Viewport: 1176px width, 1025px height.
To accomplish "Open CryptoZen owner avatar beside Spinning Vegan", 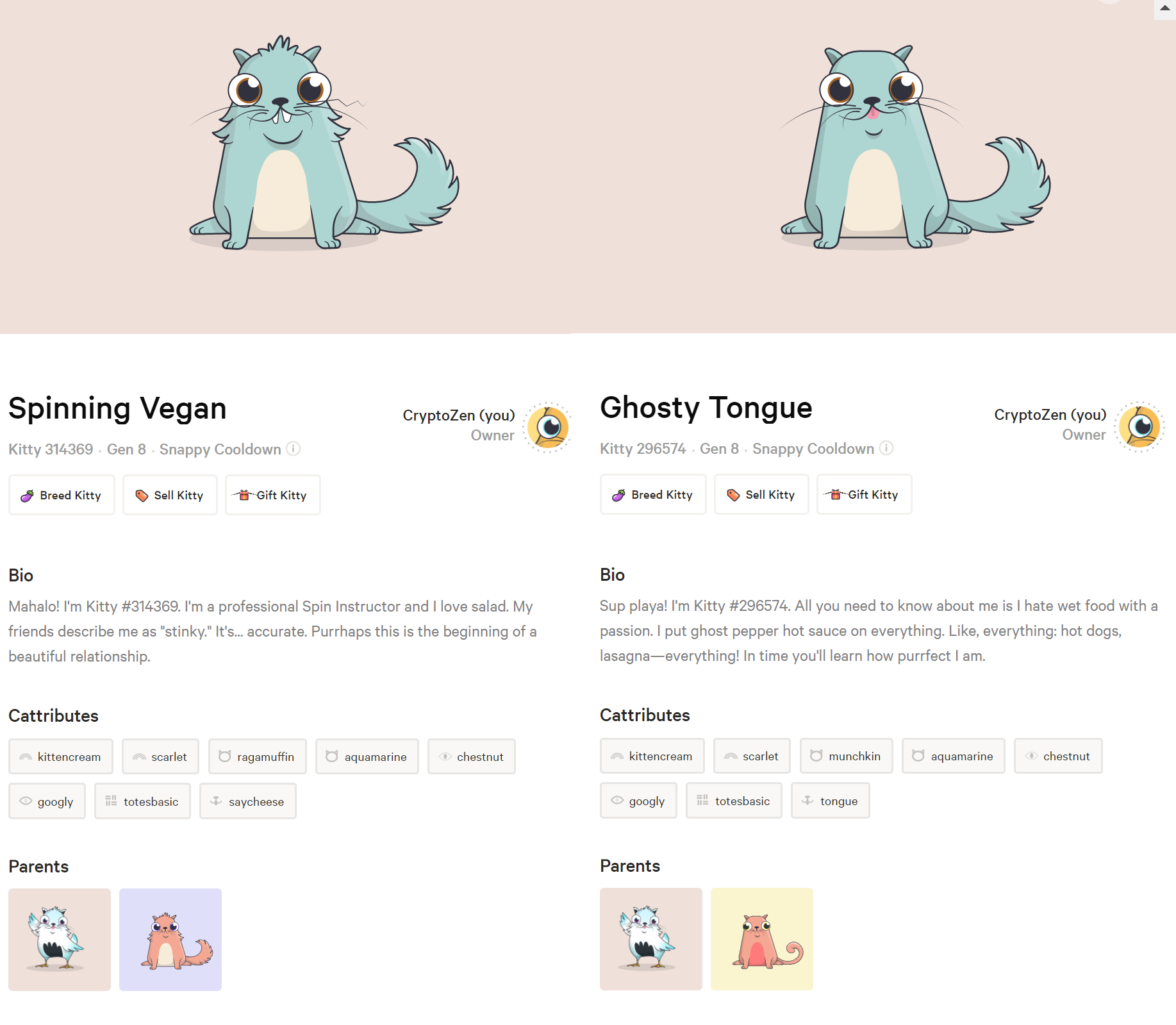I will 548,427.
